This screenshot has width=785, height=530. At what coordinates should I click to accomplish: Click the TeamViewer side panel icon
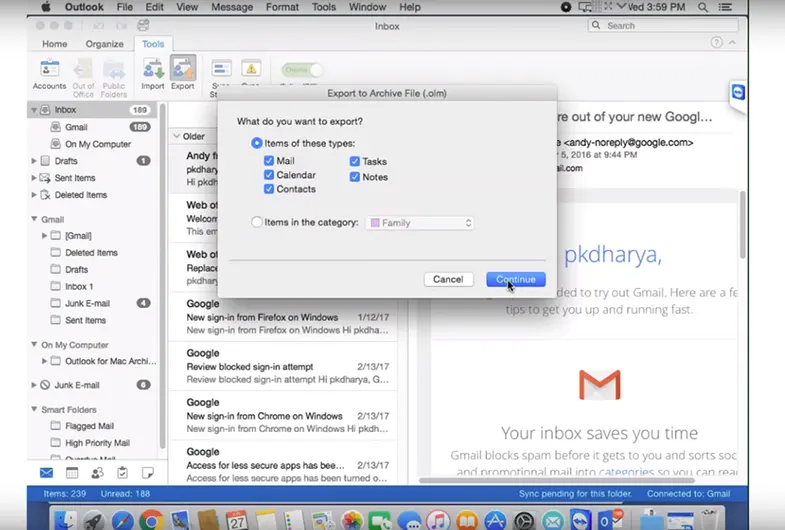click(x=738, y=93)
